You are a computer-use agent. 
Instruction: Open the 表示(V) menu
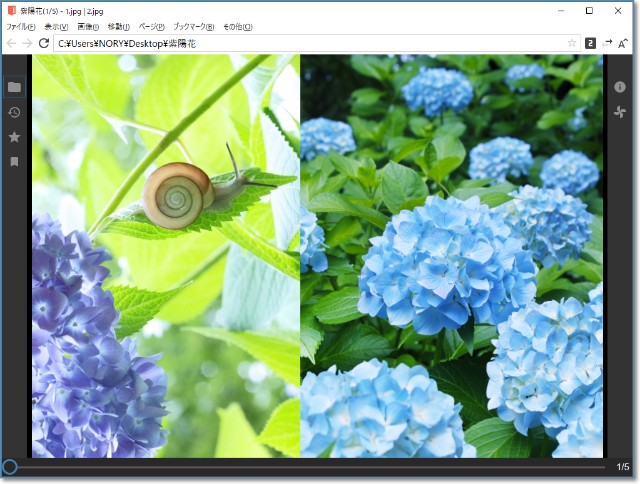coord(56,27)
